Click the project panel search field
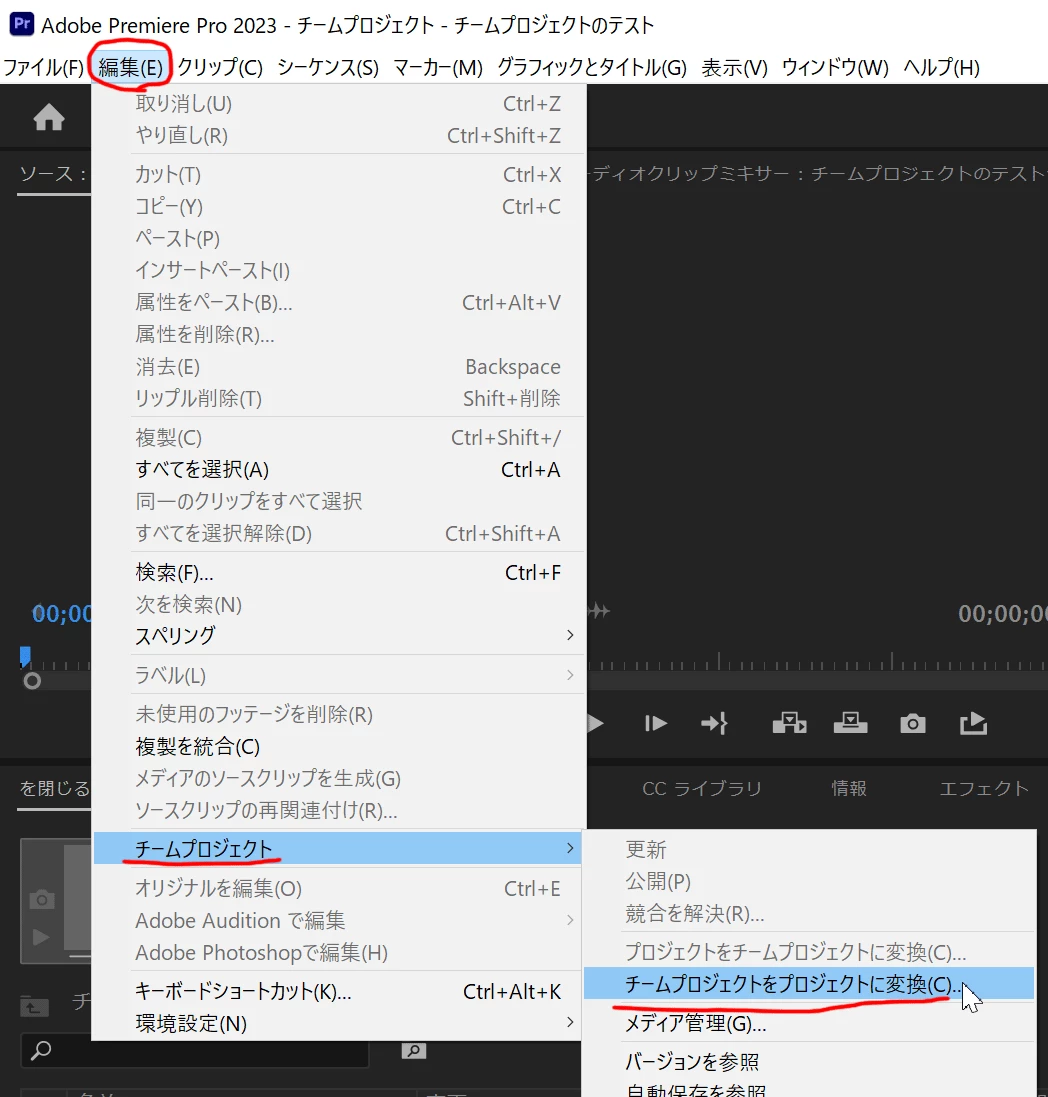Viewport: 1048px width, 1097px height. (194, 1051)
